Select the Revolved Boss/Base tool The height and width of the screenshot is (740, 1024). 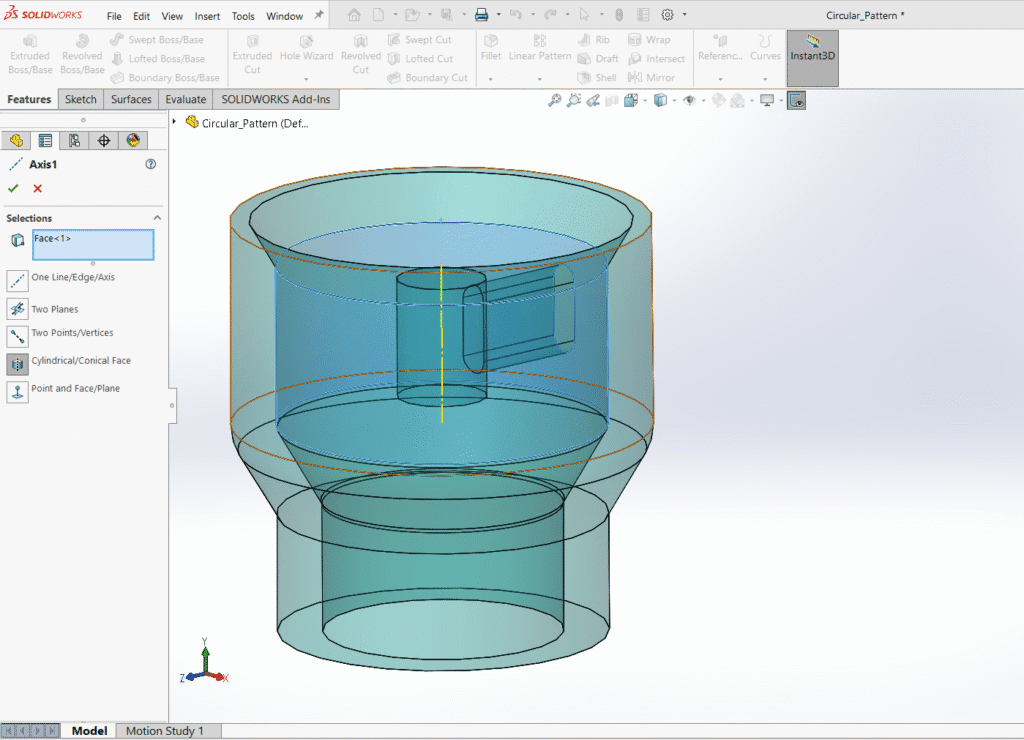click(82, 55)
